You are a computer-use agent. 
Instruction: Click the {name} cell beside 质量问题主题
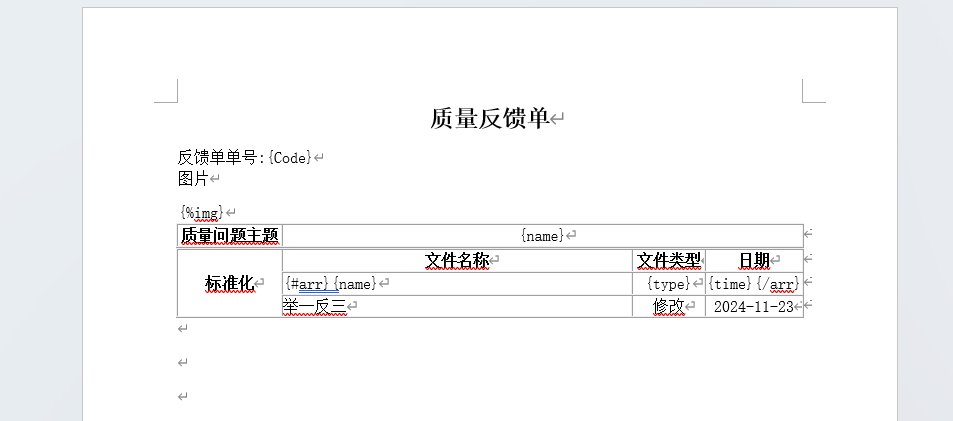tap(543, 236)
